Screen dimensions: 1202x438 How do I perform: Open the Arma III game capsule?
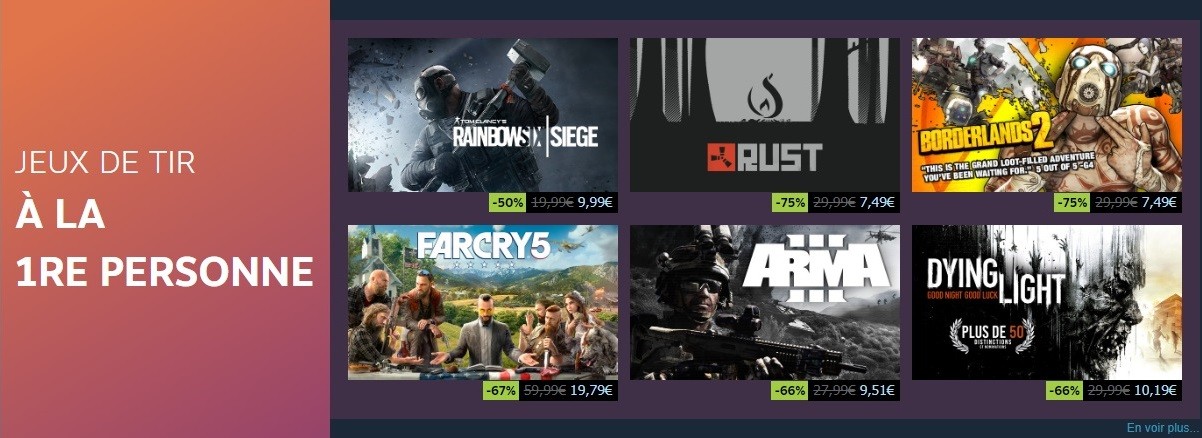pos(765,302)
